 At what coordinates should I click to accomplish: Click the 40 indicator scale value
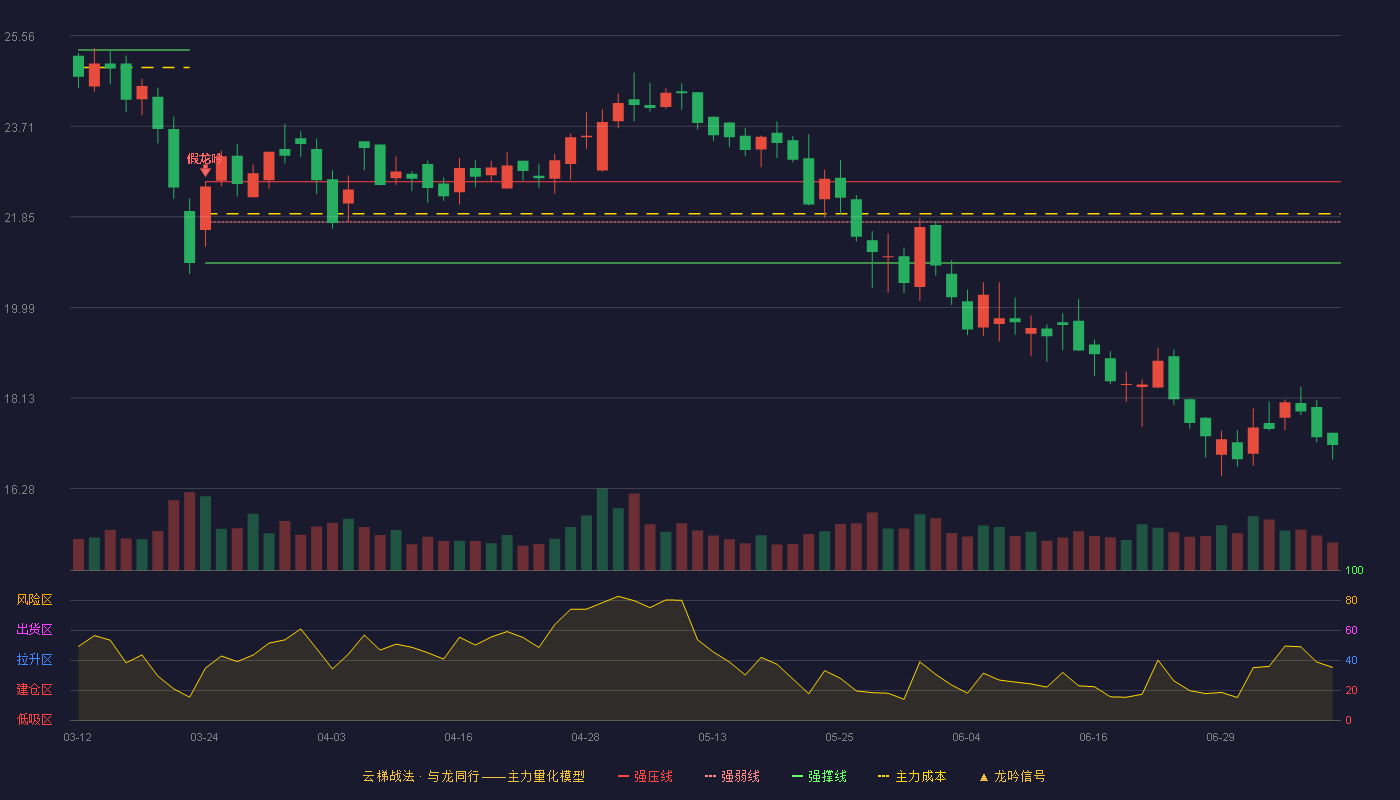(1351, 660)
